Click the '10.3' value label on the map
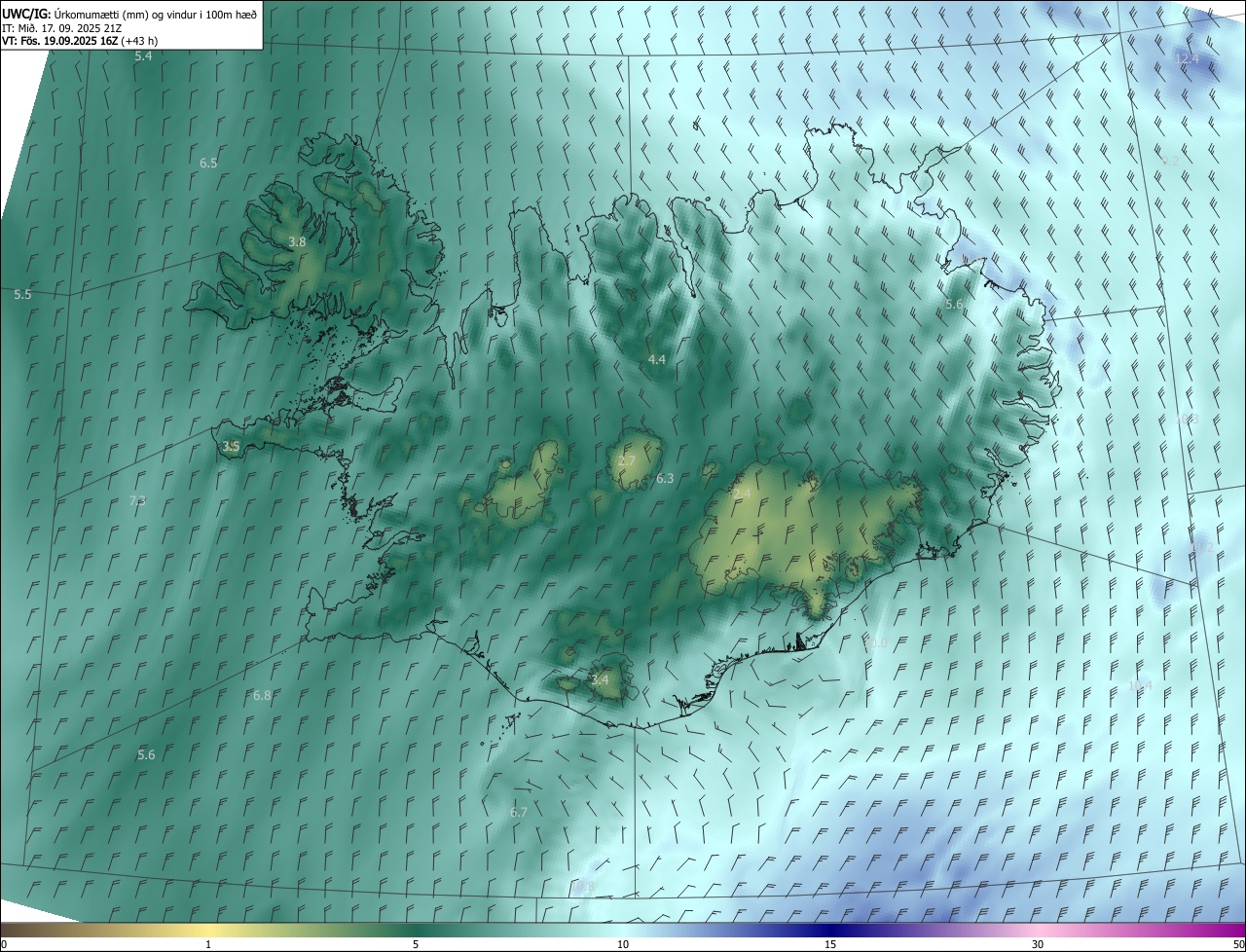Viewport: 1246px width, 952px height. 1187,419
